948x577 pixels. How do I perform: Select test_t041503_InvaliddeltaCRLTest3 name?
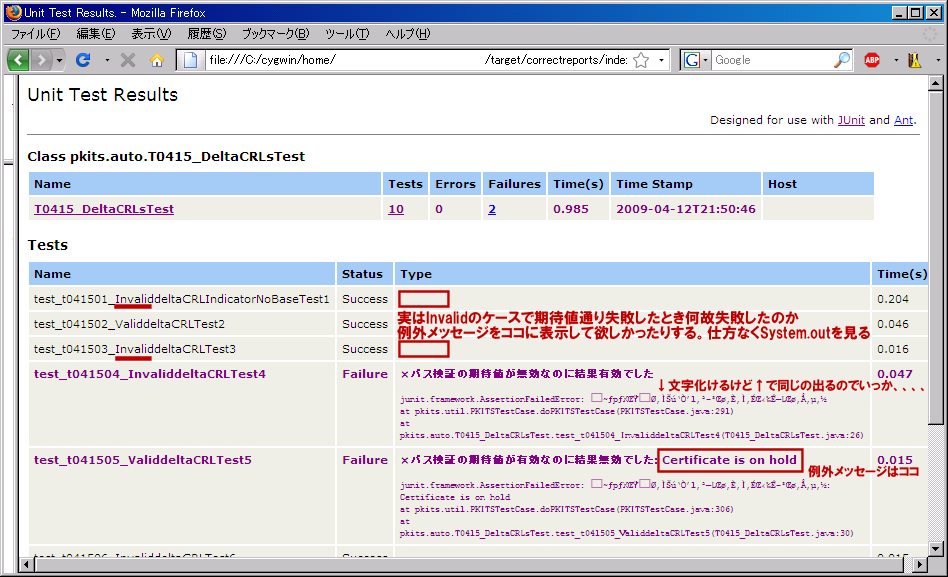(135, 349)
